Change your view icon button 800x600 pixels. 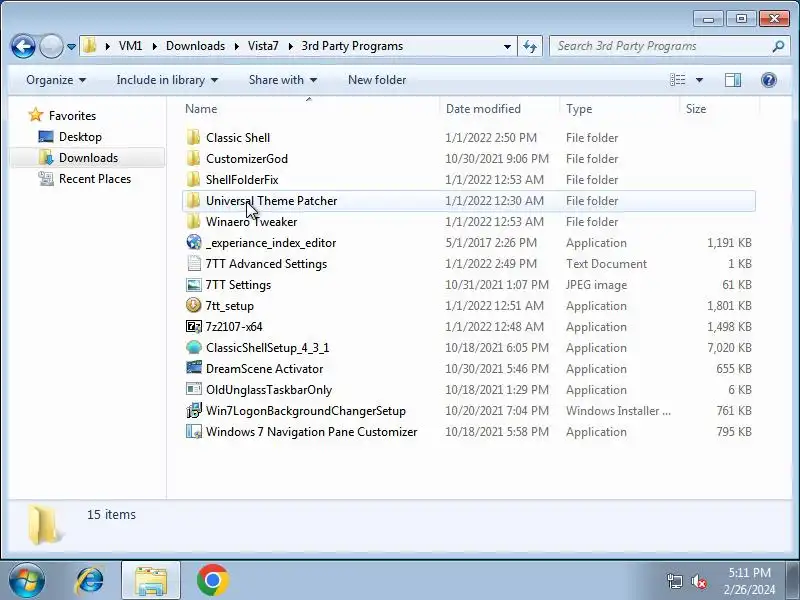point(678,80)
